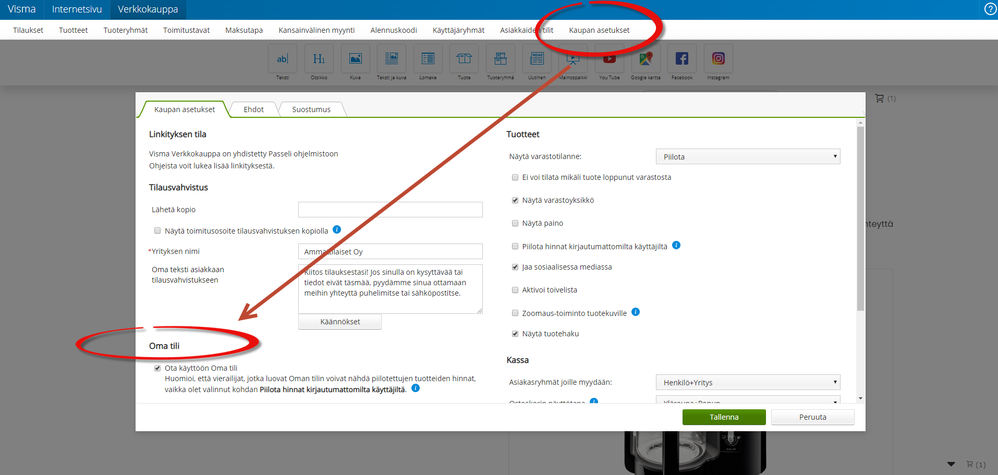Click into order confirmation custom text area
998x475 pixels.
click(x=390, y=289)
